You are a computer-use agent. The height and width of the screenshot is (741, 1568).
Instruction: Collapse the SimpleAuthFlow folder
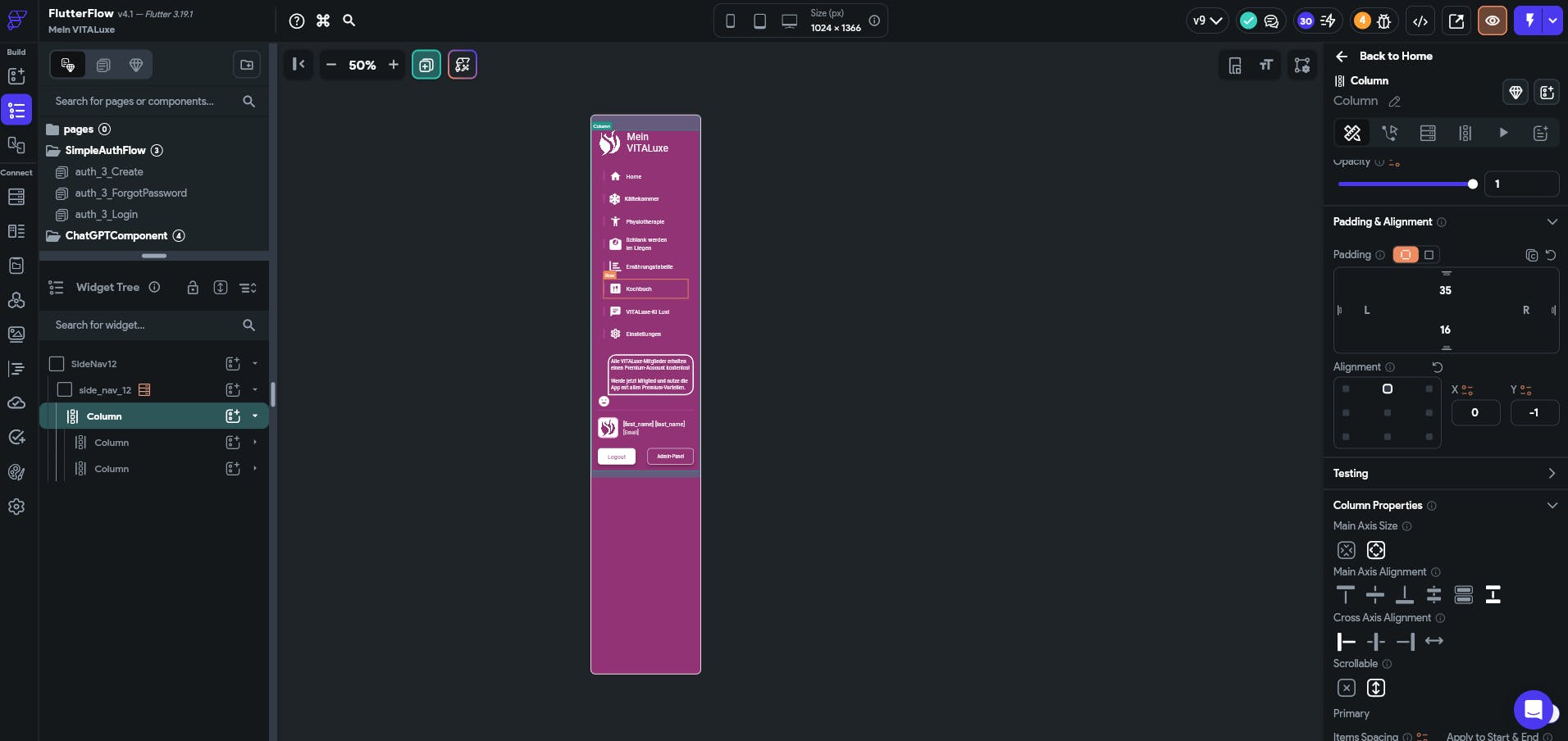point(53,151)
